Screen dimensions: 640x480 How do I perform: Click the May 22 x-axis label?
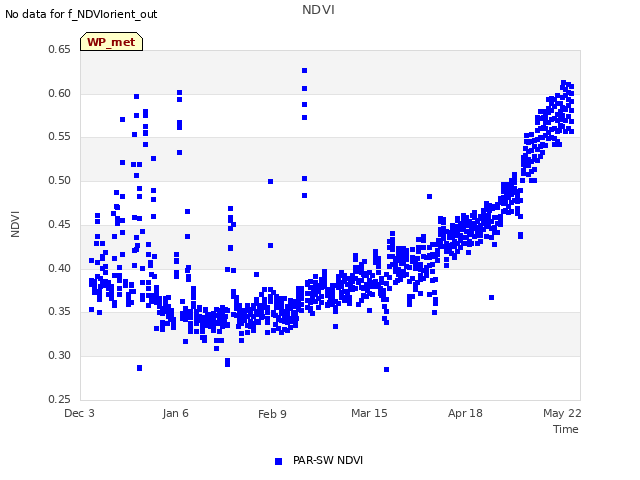pyautogui.click(x=562, y=413)
